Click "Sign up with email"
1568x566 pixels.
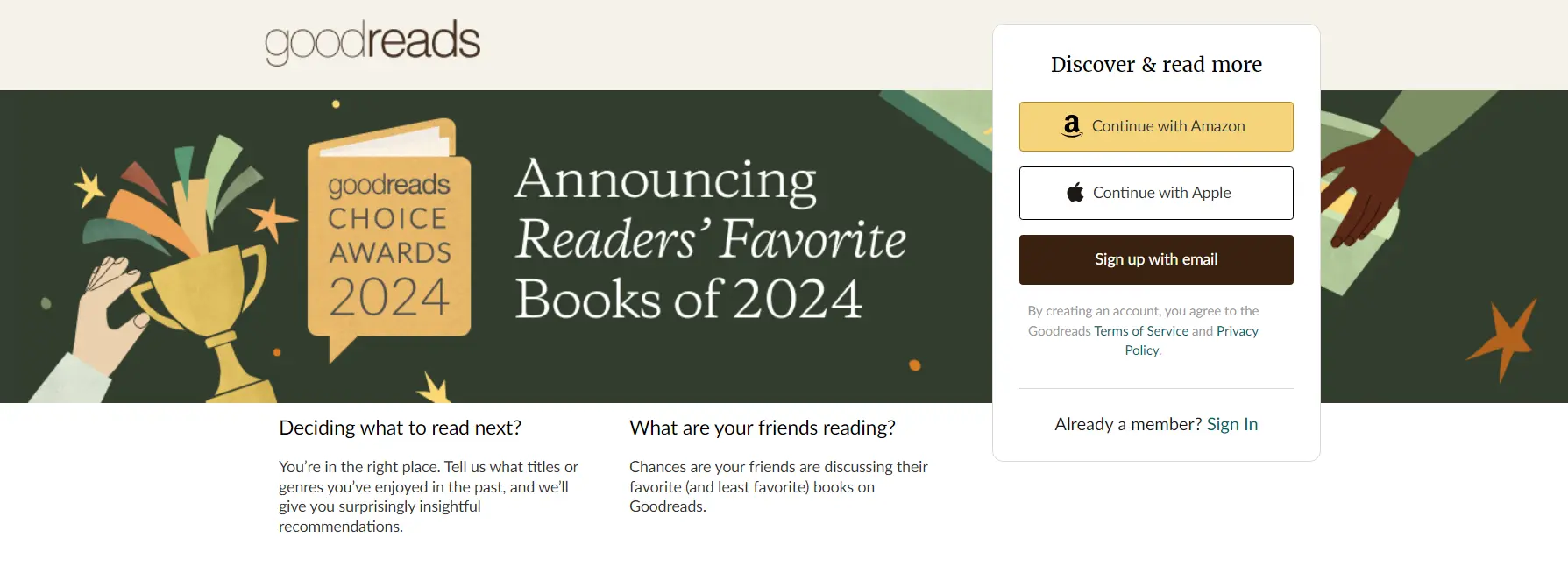point(1155,259)
